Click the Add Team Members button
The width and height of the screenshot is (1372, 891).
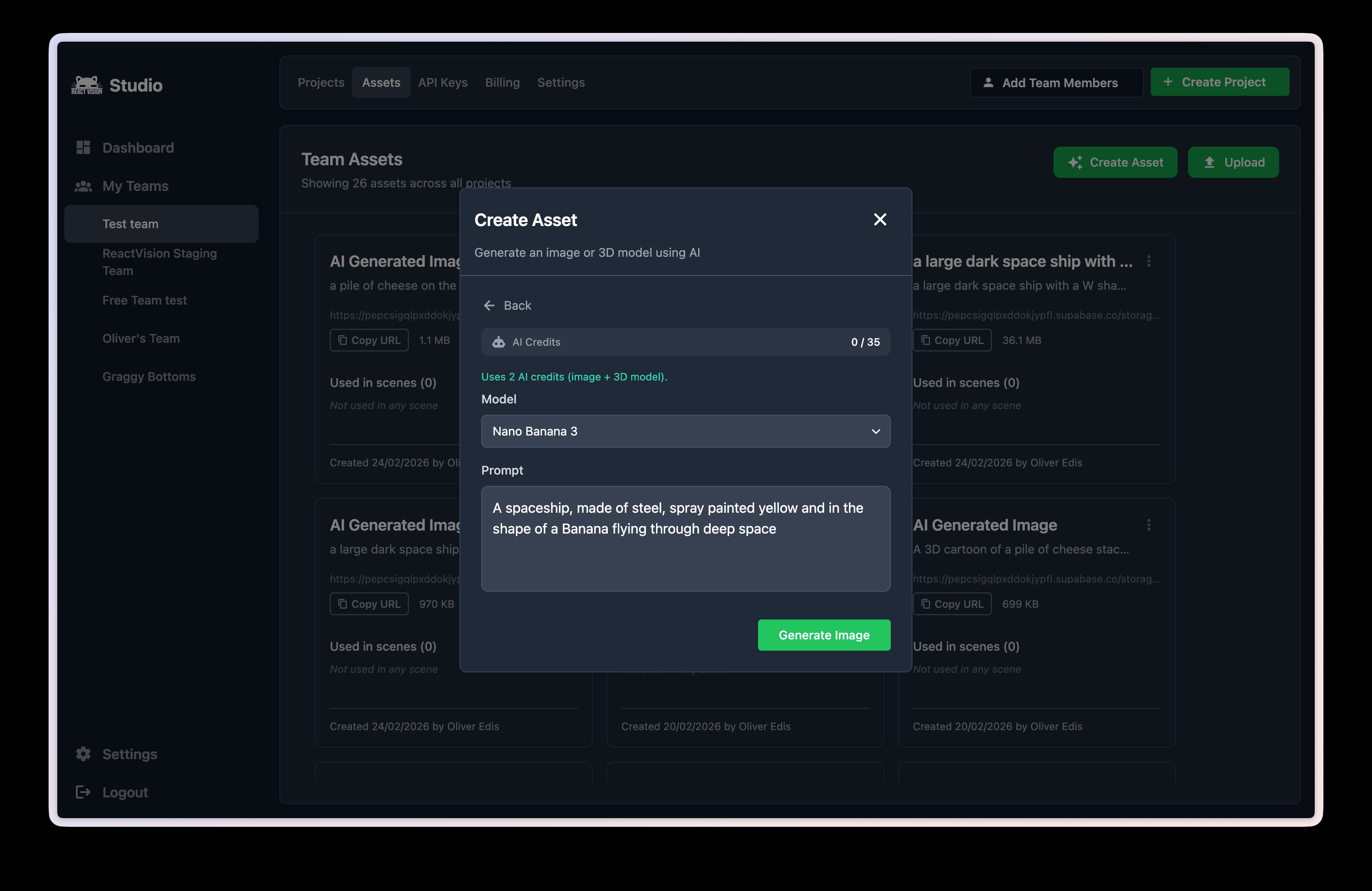pyautogui.click(x=1056, y=82)
